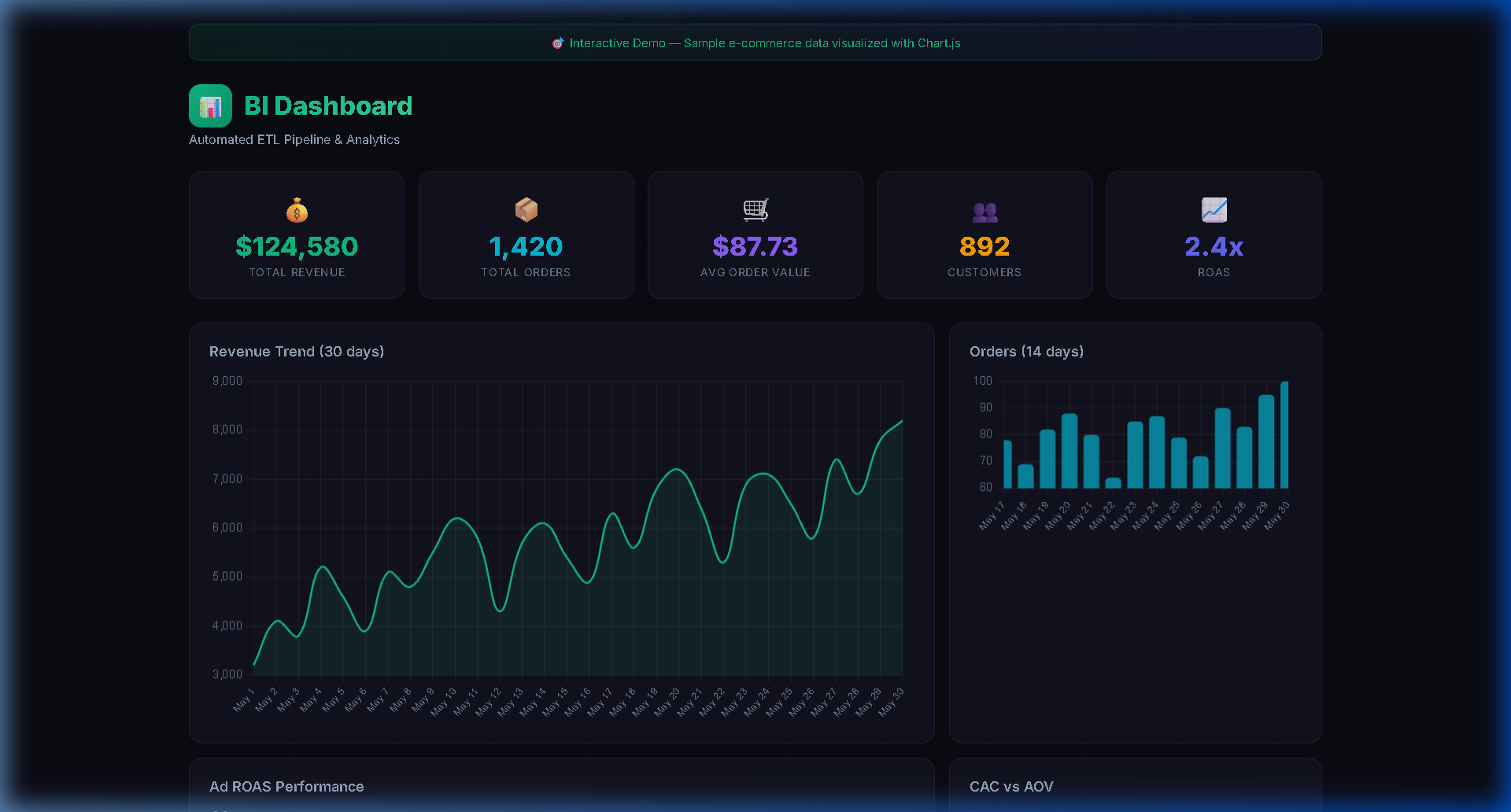Click the Ad ROAS Performance panel title
The width and height of the screenshot is (1511, 812).
286,787
